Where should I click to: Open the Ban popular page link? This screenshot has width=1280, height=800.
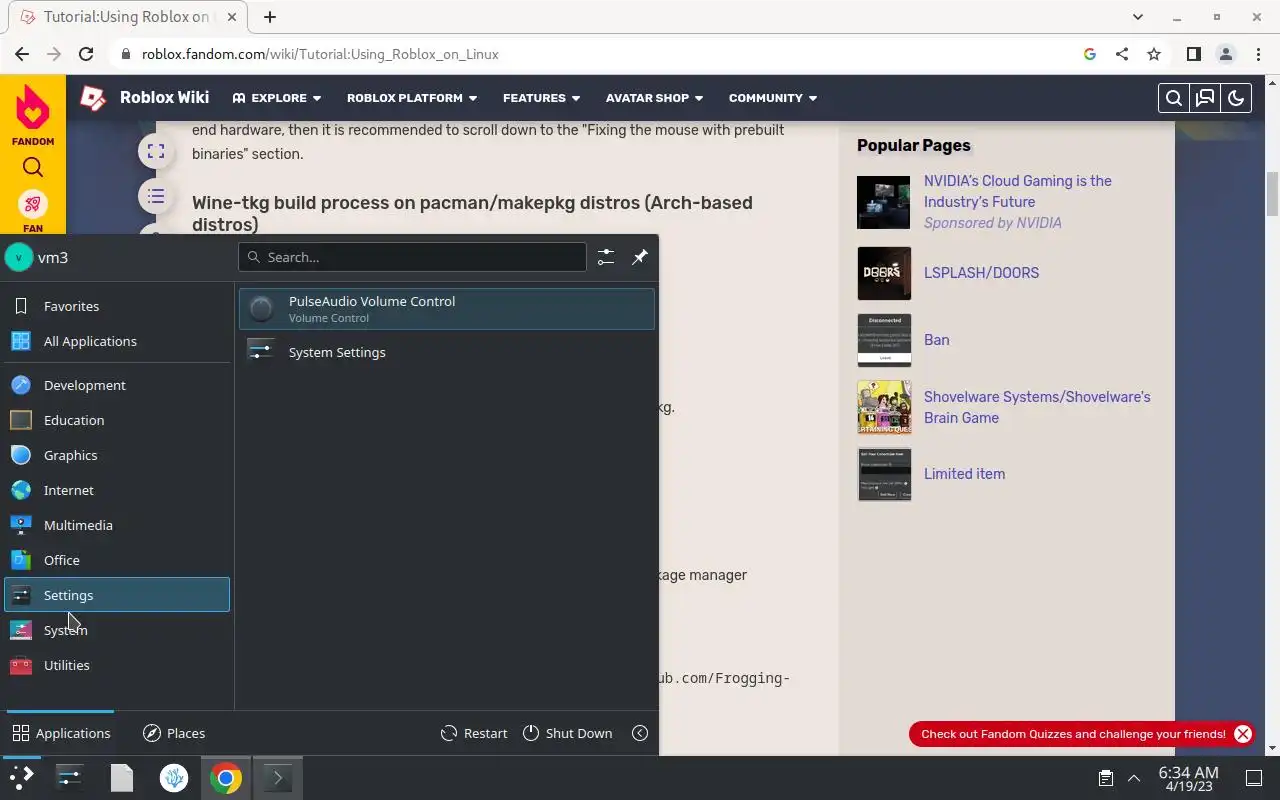936,340
